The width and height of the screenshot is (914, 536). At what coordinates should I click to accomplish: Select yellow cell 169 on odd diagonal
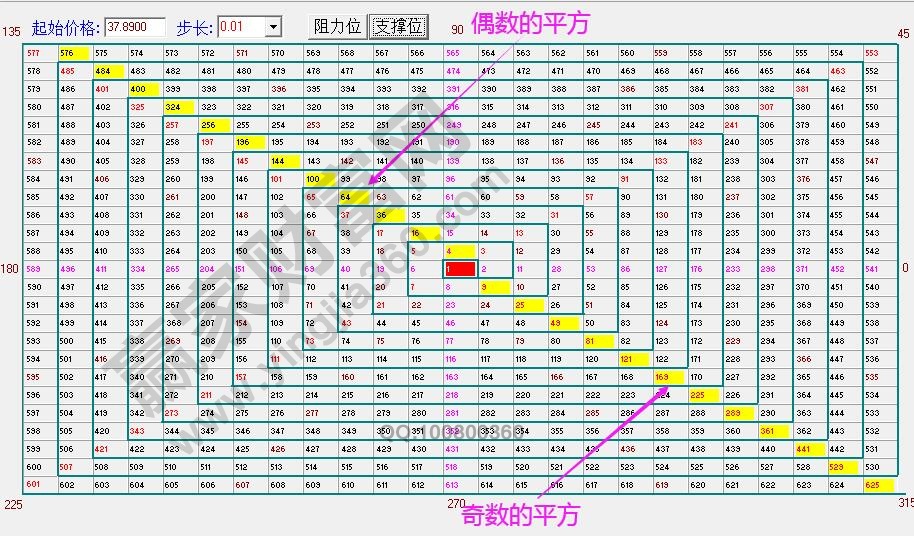tap(665, 377)
